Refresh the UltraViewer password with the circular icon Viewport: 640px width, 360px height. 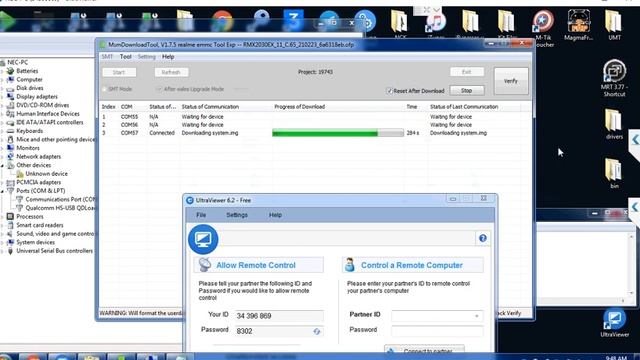(x=317, y=331)
